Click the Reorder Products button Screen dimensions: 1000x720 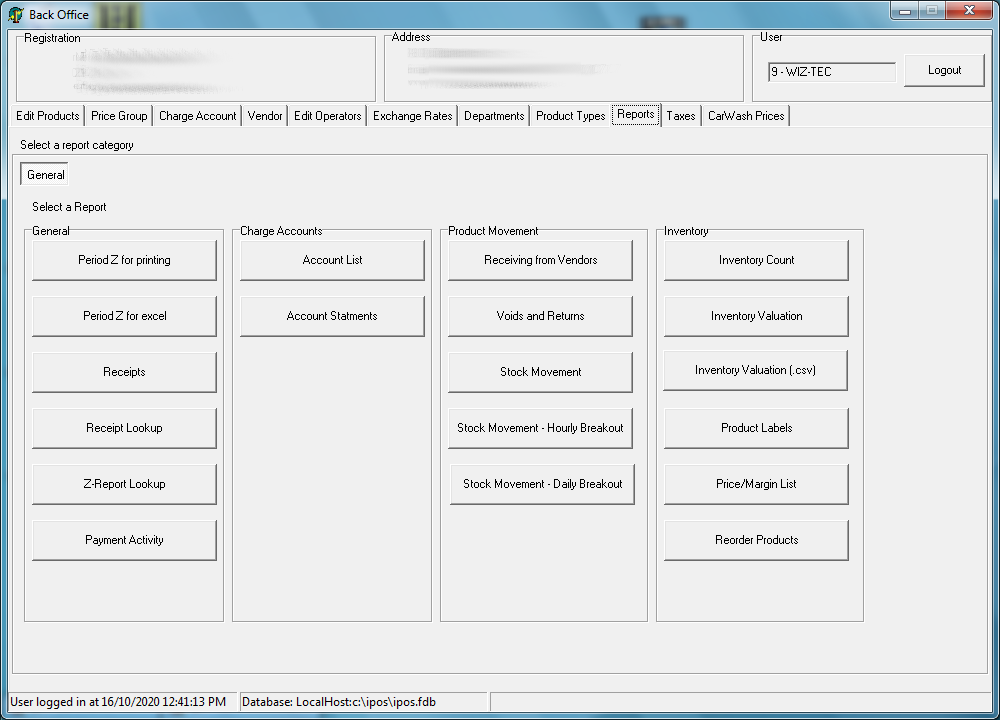point(755,540)
